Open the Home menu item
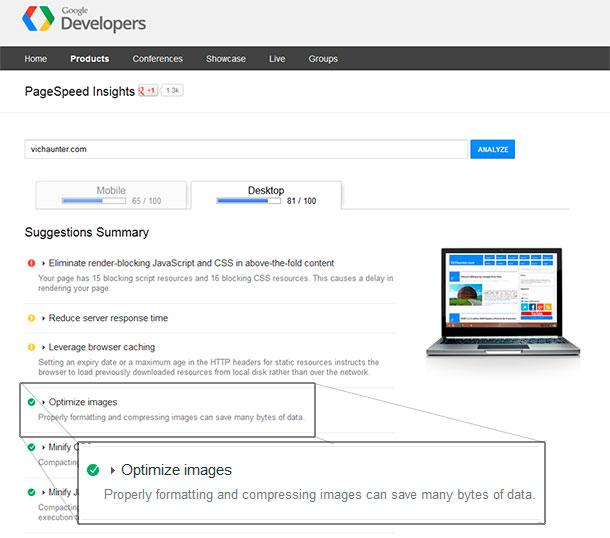Screen dimensions: 610x538 [36, 59]
